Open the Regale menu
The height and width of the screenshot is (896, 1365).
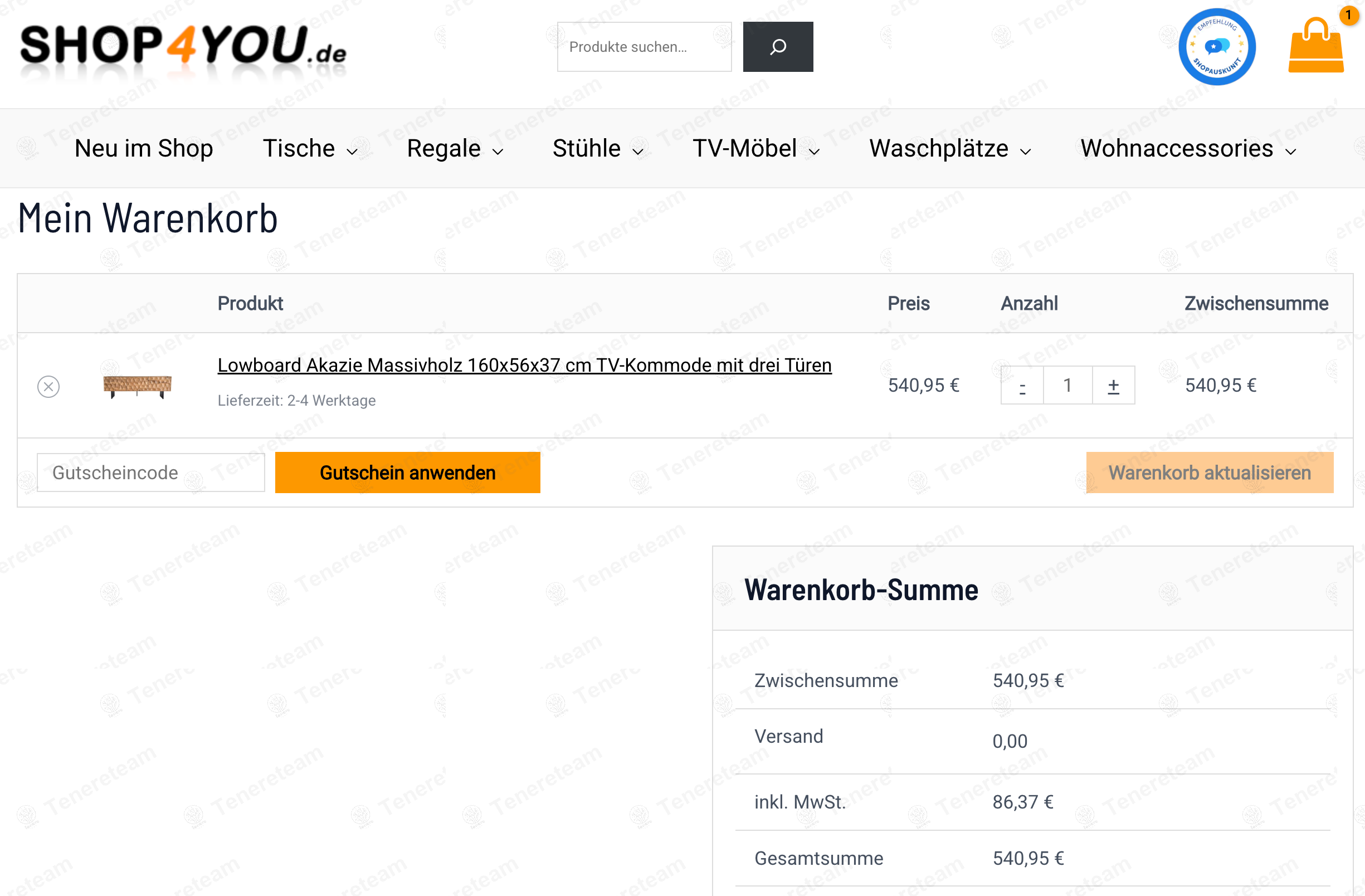point(443,149)
